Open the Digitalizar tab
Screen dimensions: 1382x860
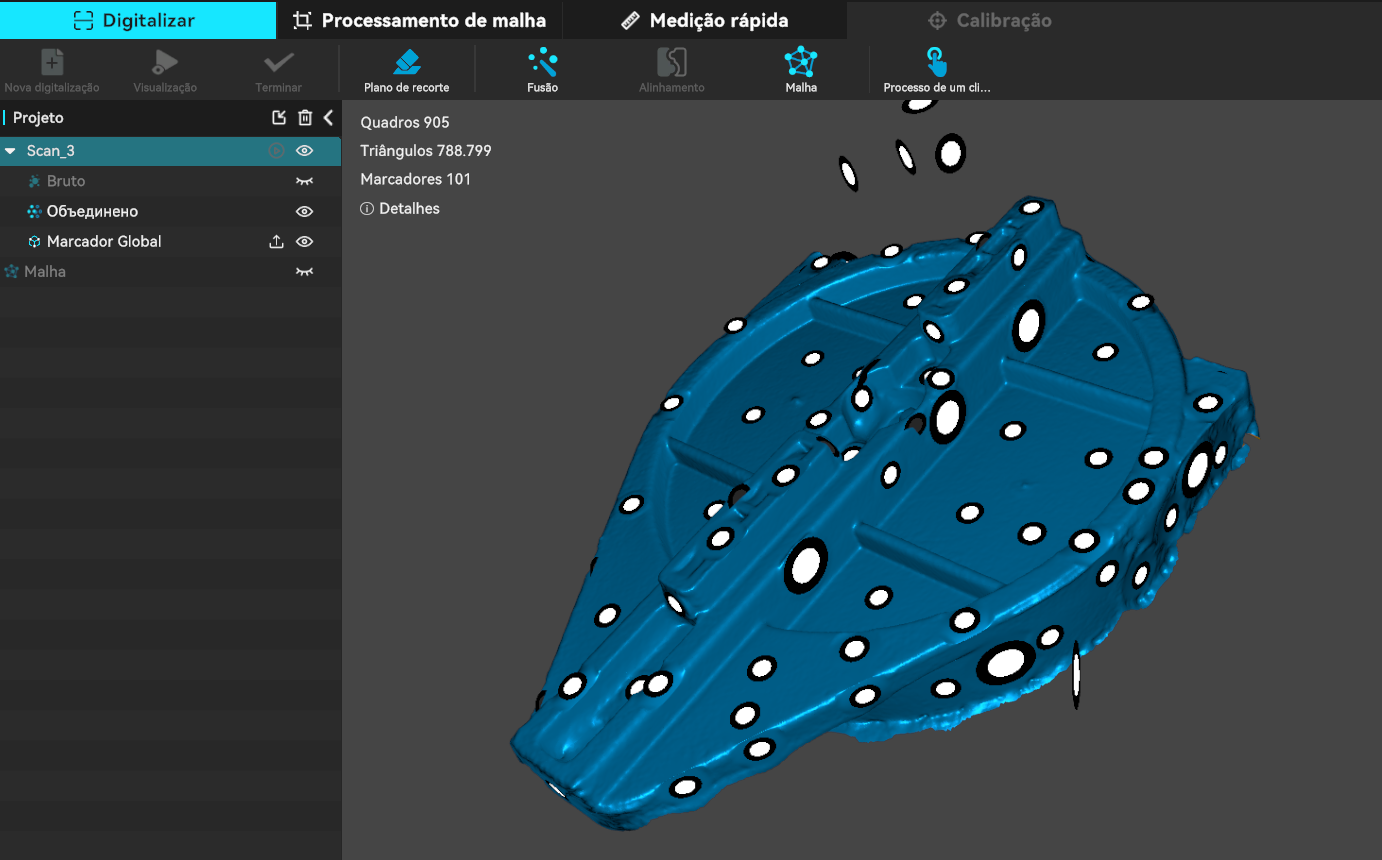click(x=138, y=20)
